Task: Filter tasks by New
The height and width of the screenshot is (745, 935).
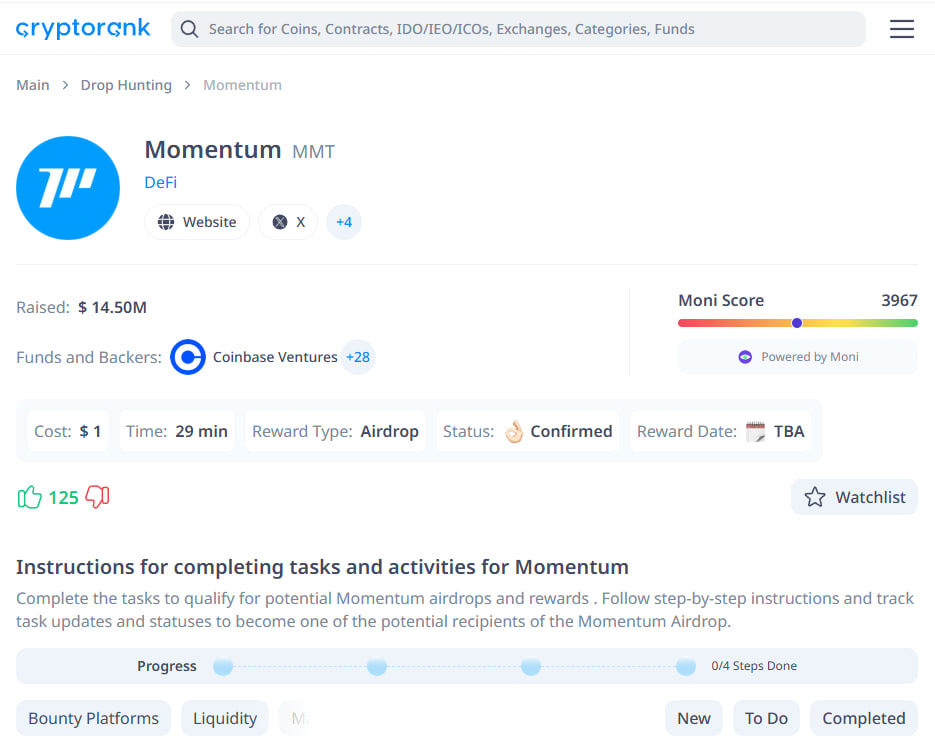Action: [x=693, y=718]
